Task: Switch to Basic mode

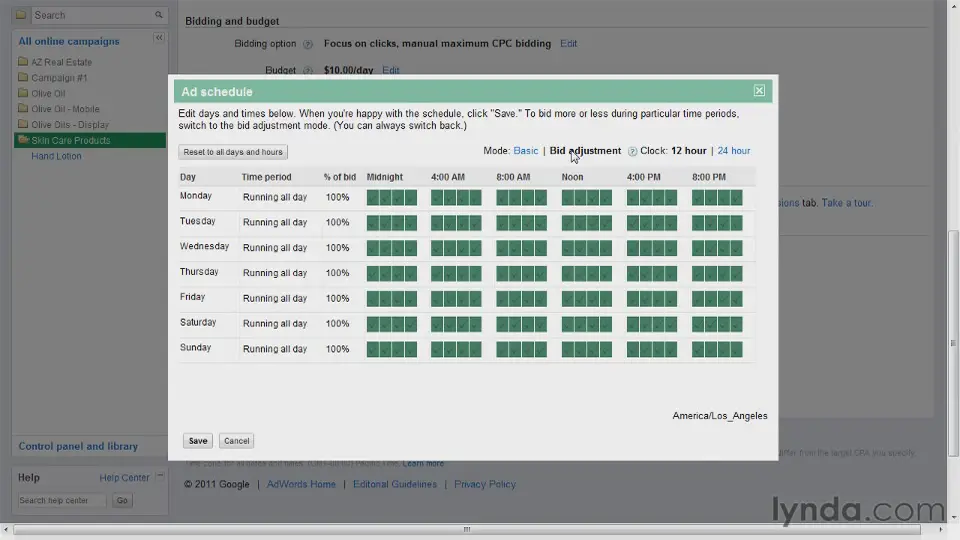Action: pos(525,151)
